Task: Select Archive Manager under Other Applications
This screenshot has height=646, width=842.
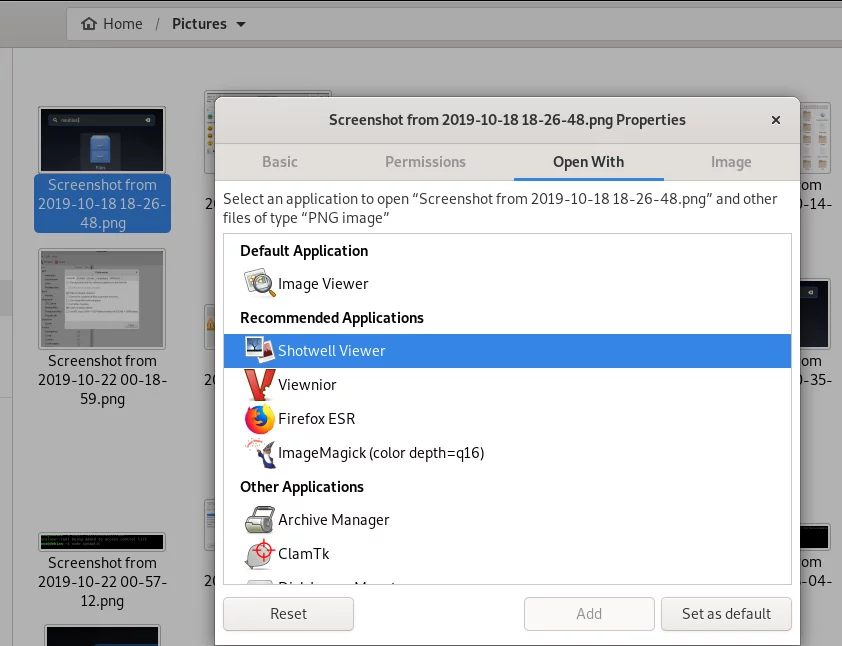Action: [507, 519]
